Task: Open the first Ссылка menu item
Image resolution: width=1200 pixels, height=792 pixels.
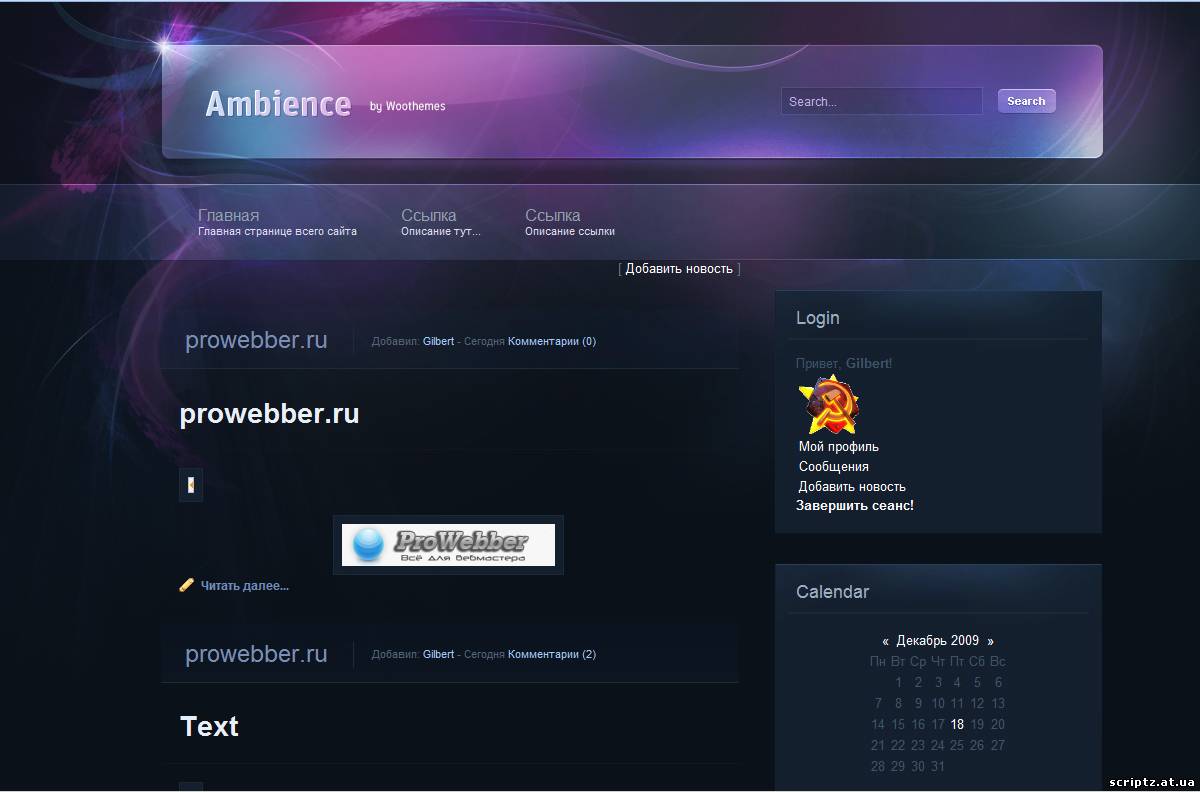Action: coord(428,215)
